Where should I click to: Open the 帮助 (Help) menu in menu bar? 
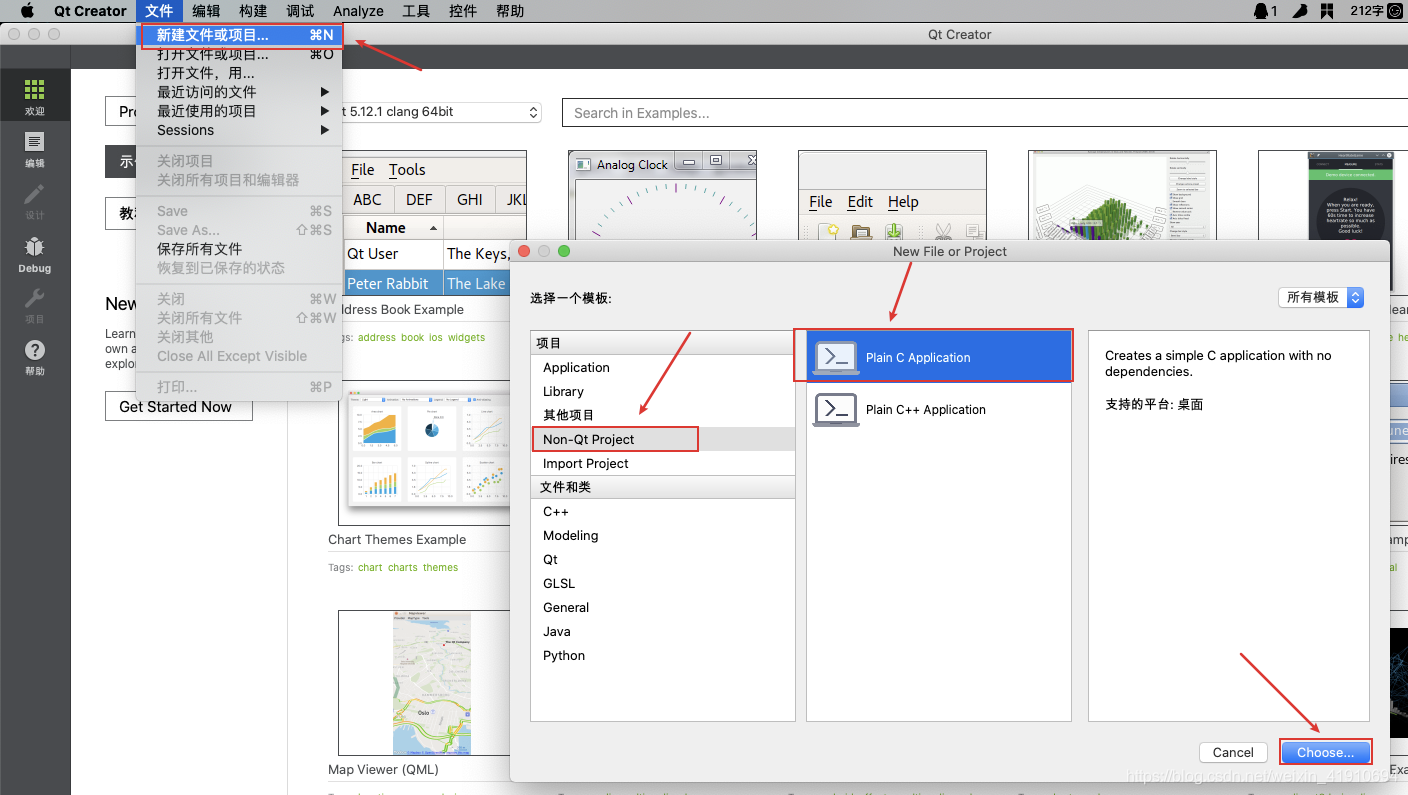point(510,11)
